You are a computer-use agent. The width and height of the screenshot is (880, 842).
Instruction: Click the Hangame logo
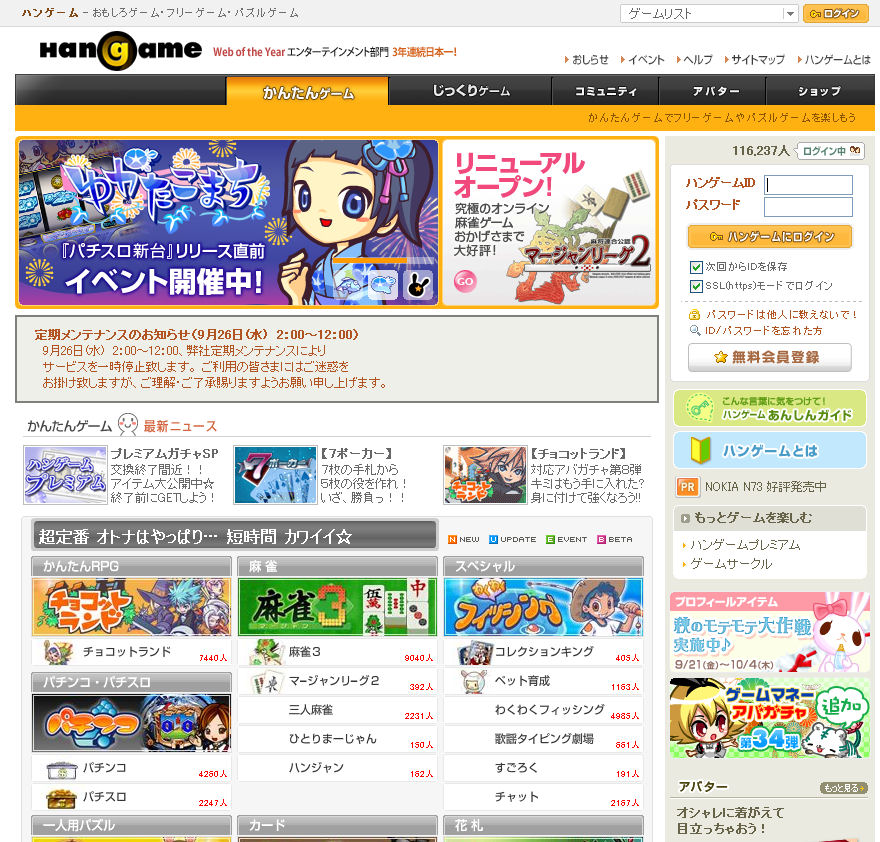pyautogui.click(x=120, y=53)
